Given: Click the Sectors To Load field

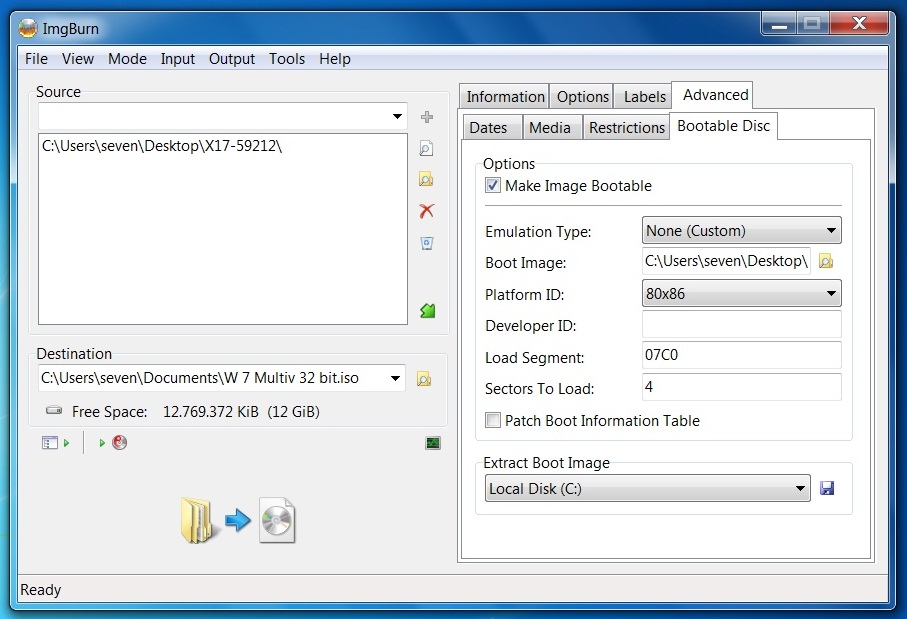Looking at the screenshot, I should 742,386.
